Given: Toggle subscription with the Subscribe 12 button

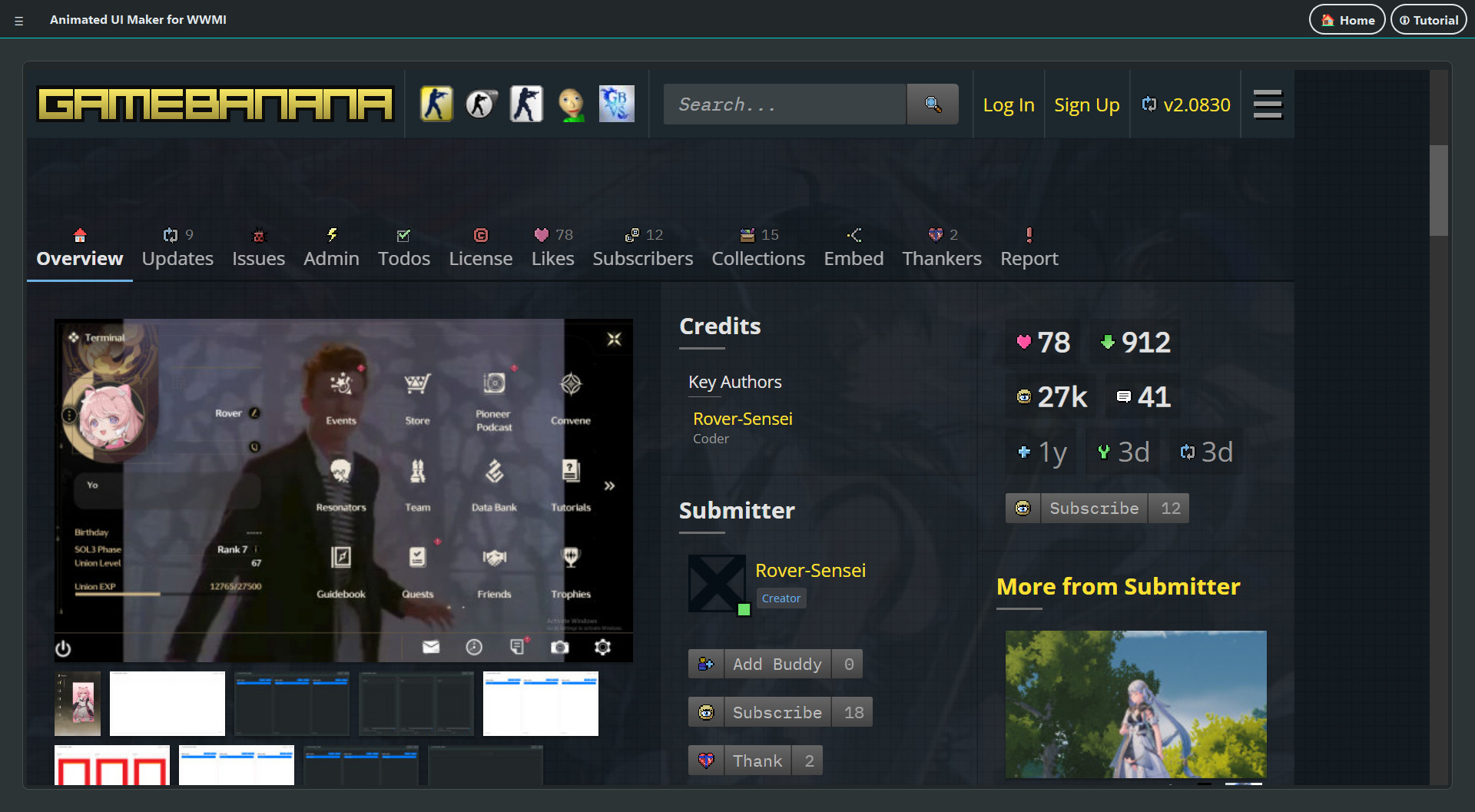Looking at the screenshot, I should (1094, 508).
